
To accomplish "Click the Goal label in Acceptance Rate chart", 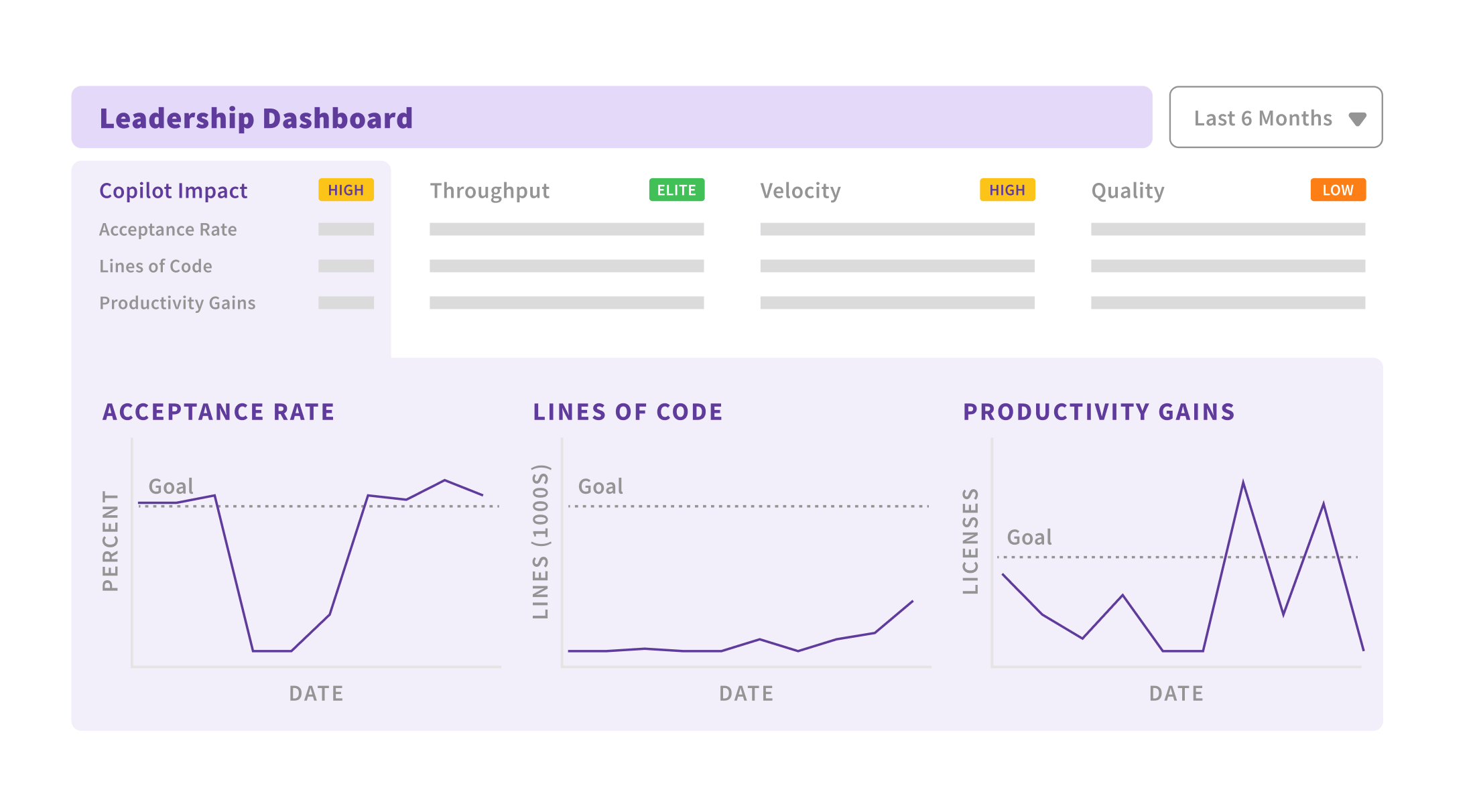I will [x=171, y=486].
